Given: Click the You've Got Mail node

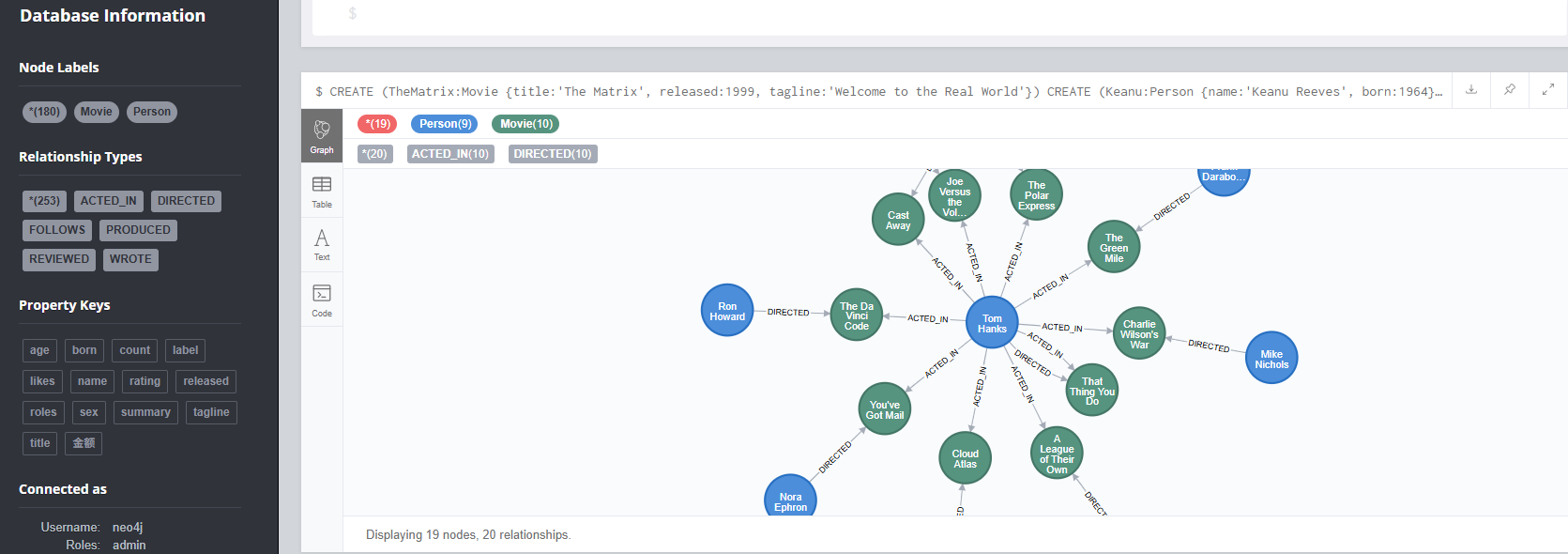Looking at the screenshot, I should (885, 409).
